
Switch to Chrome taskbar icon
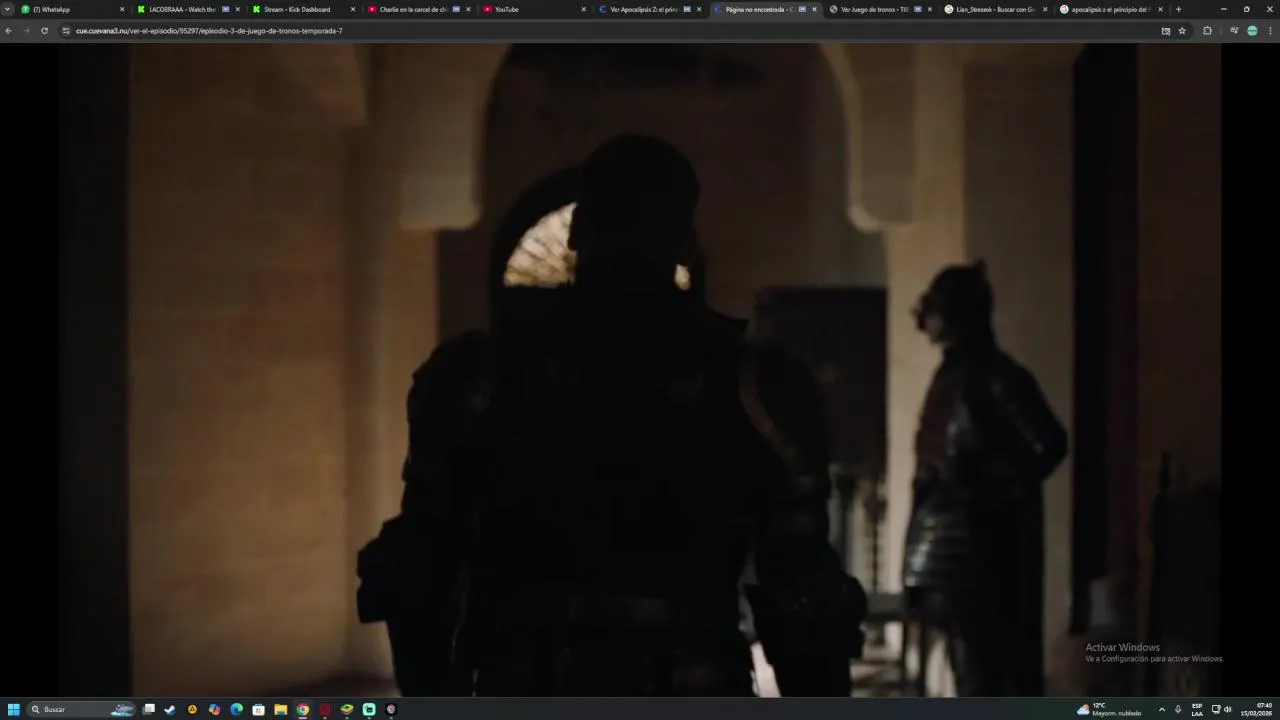click(303, 709)
